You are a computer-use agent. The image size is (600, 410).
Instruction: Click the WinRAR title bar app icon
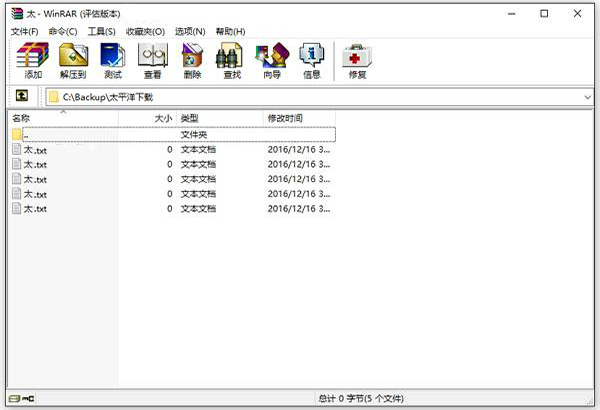point(17,14)
